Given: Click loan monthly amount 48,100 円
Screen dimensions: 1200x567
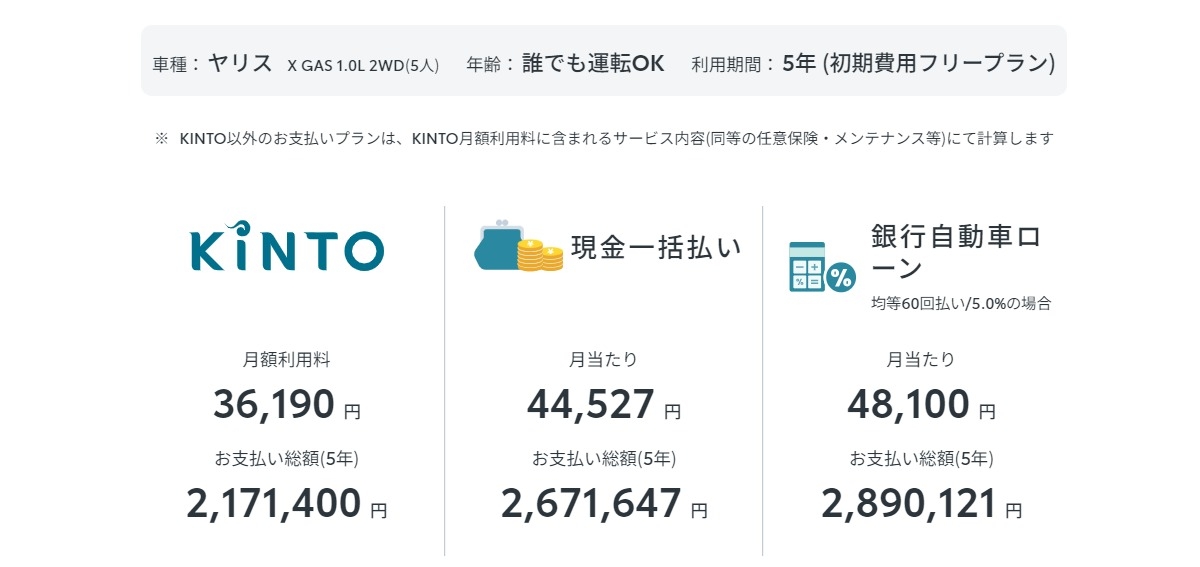Looking at the screenshot, I should [x=921, y=404].
